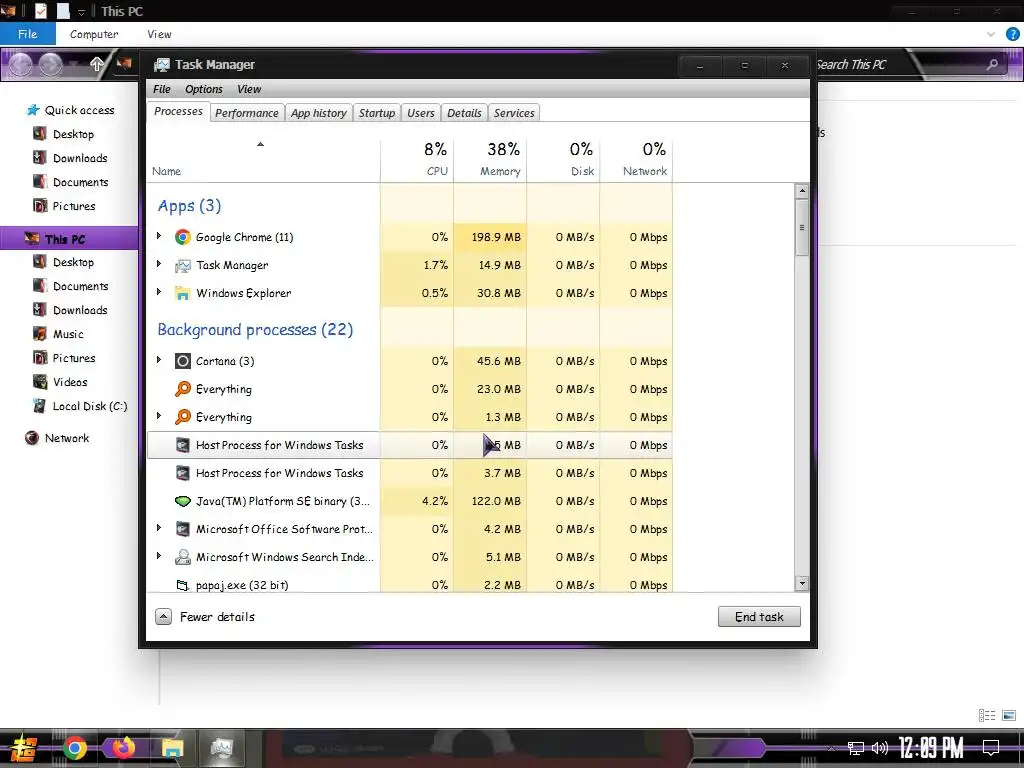
Task: Open the Start menu button
Action: tap(24, 749)
